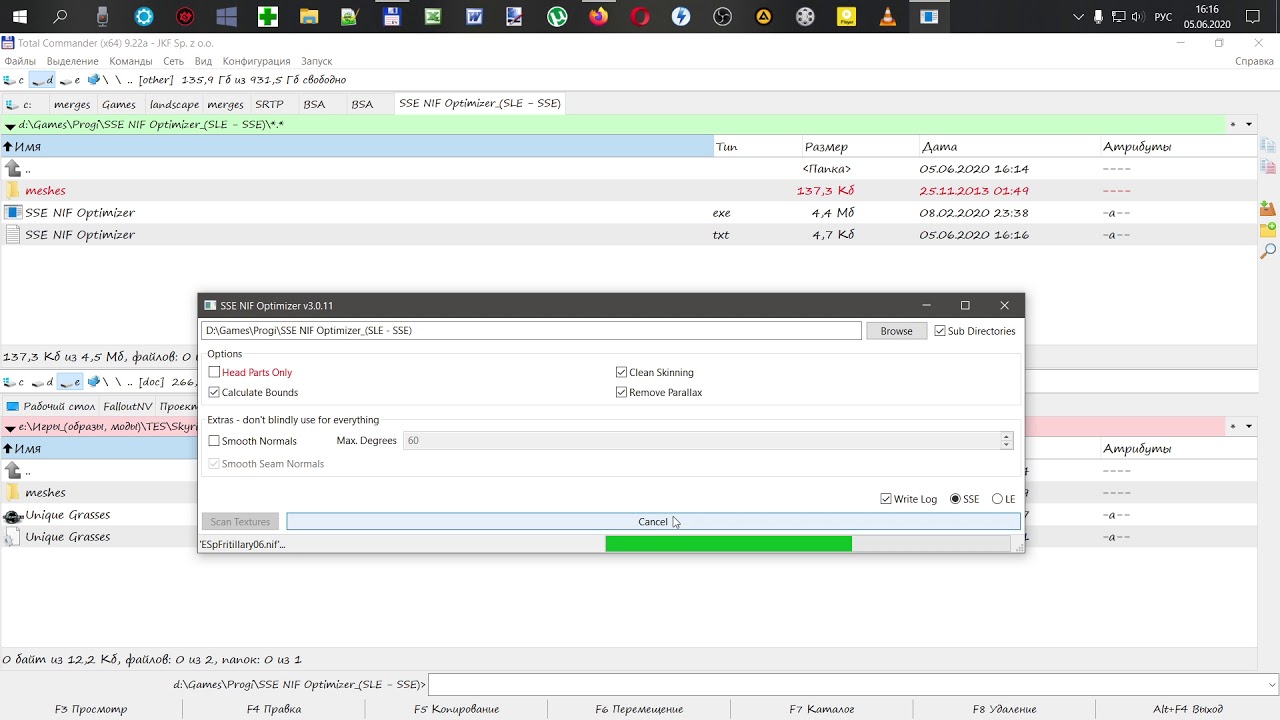Select SSE NIF Optimizer exe file
Screen dimensions: 1280x720
(80, 213)
